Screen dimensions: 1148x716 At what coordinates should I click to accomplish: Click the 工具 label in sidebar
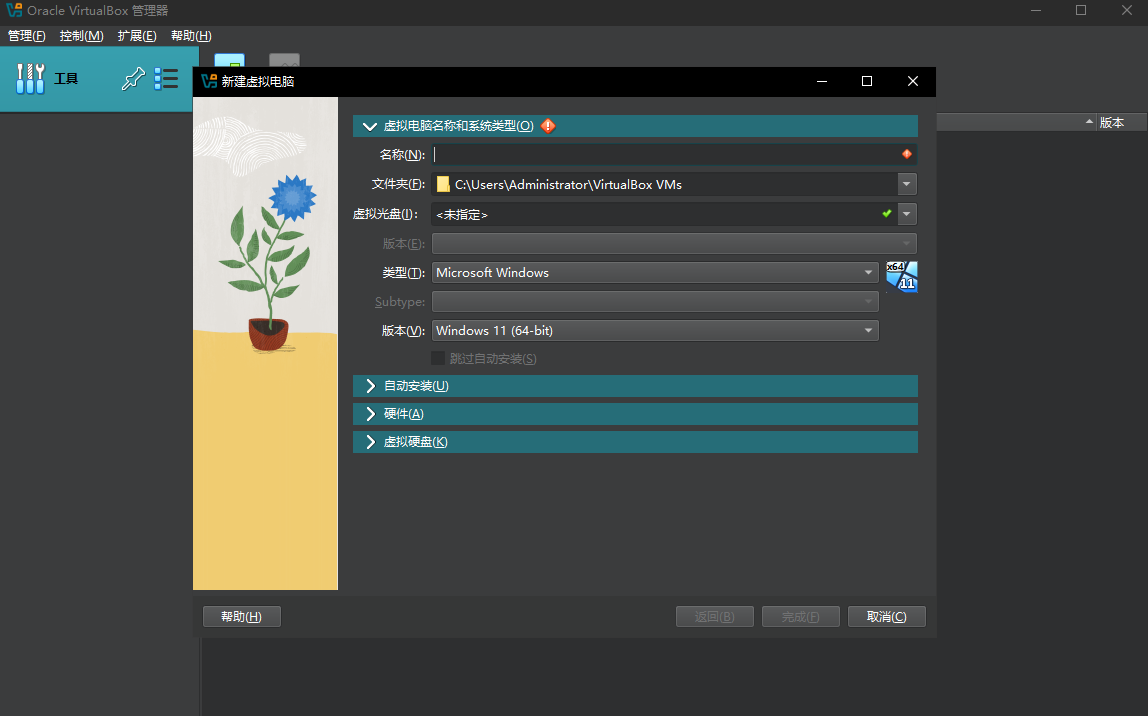click(x=66, y=78)
